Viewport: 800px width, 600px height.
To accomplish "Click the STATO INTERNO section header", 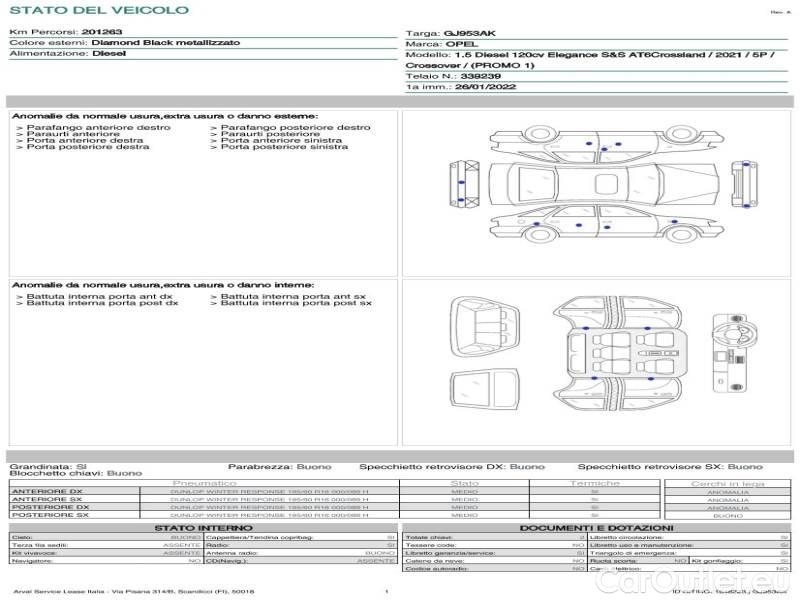I will point(203,528).
